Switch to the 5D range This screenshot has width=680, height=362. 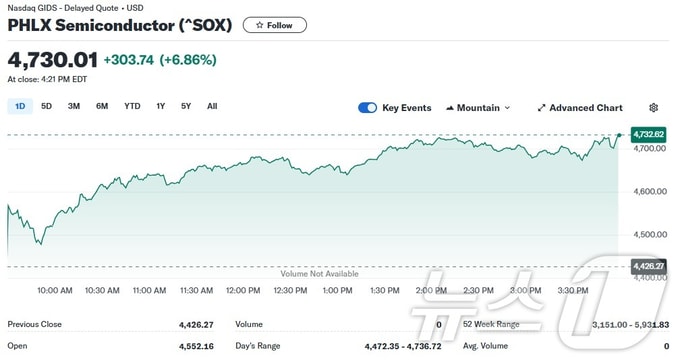point(46,106)
